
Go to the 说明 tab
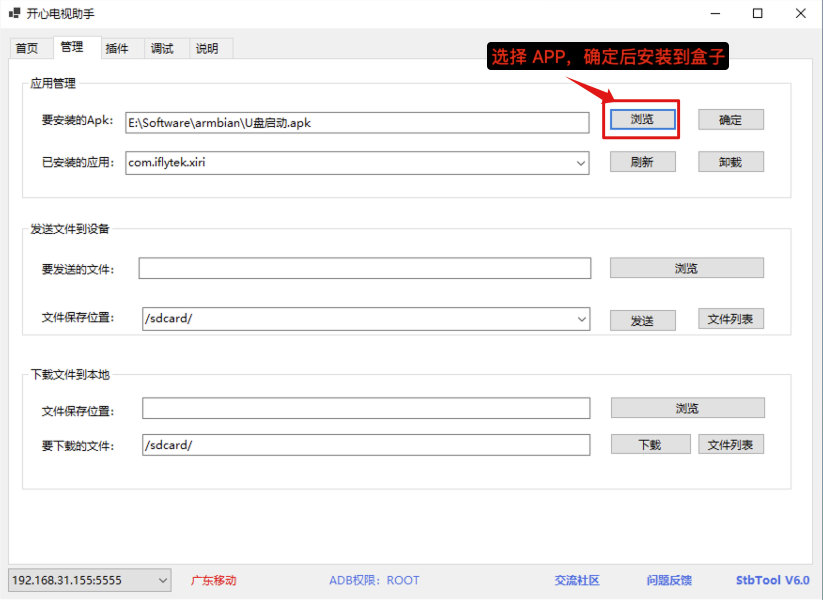pos(207,48)
